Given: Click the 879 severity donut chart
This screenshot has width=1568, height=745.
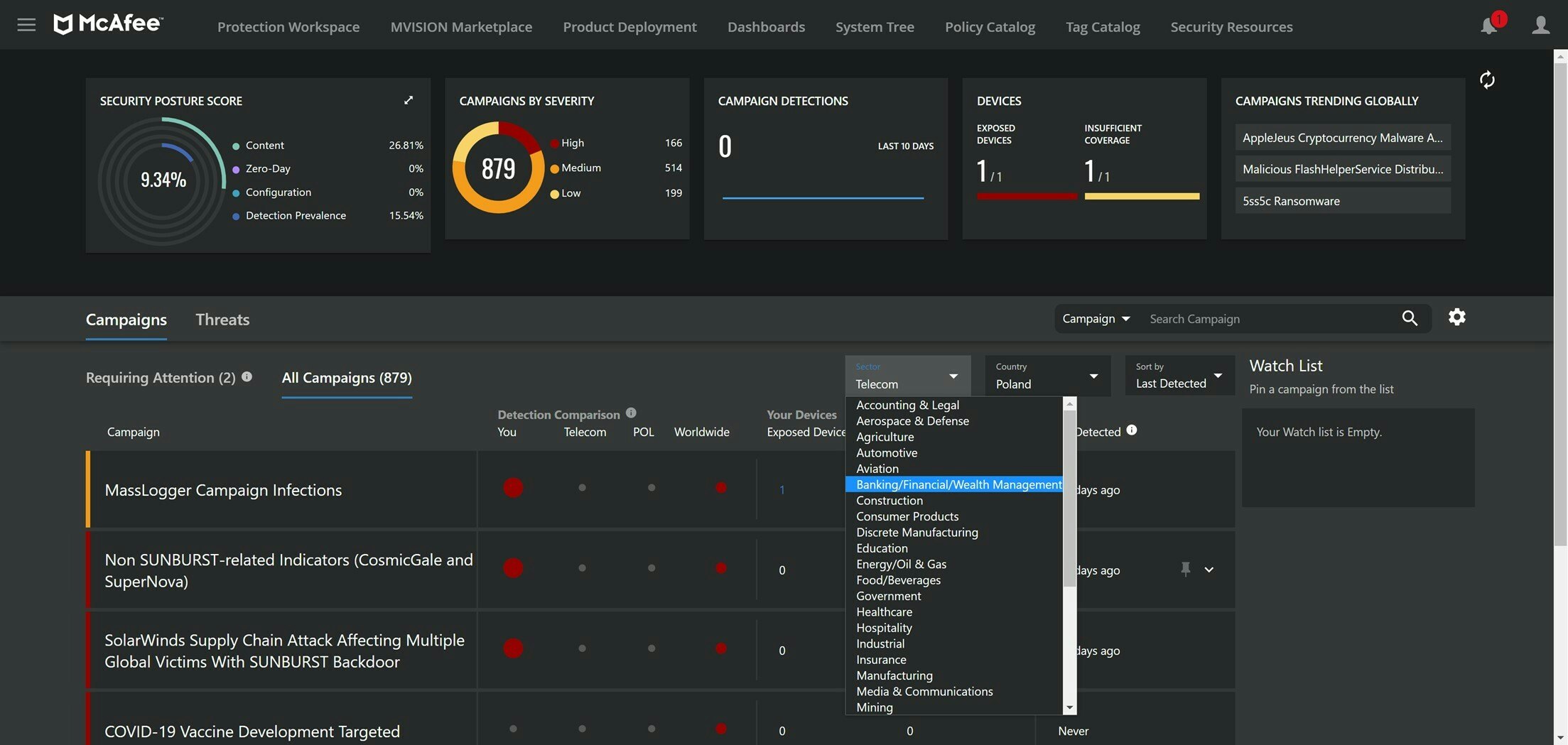Looking at the screenshot, I should [498, 168].
